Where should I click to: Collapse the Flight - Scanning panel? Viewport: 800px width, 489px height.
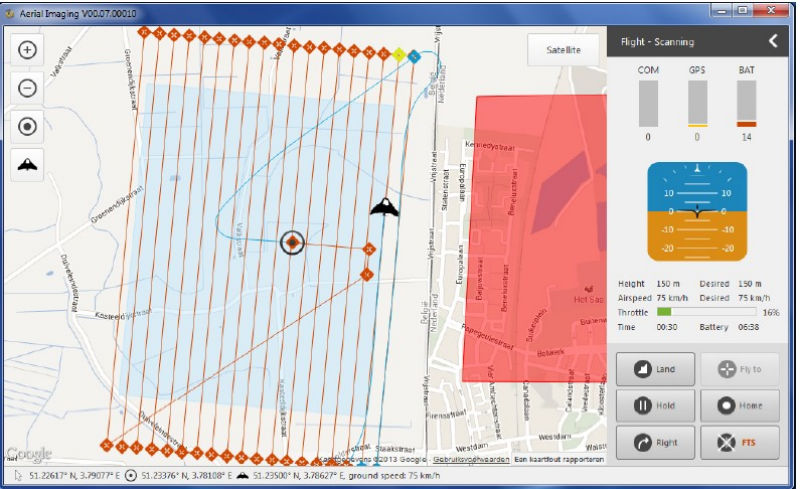[x=772, y=41]
